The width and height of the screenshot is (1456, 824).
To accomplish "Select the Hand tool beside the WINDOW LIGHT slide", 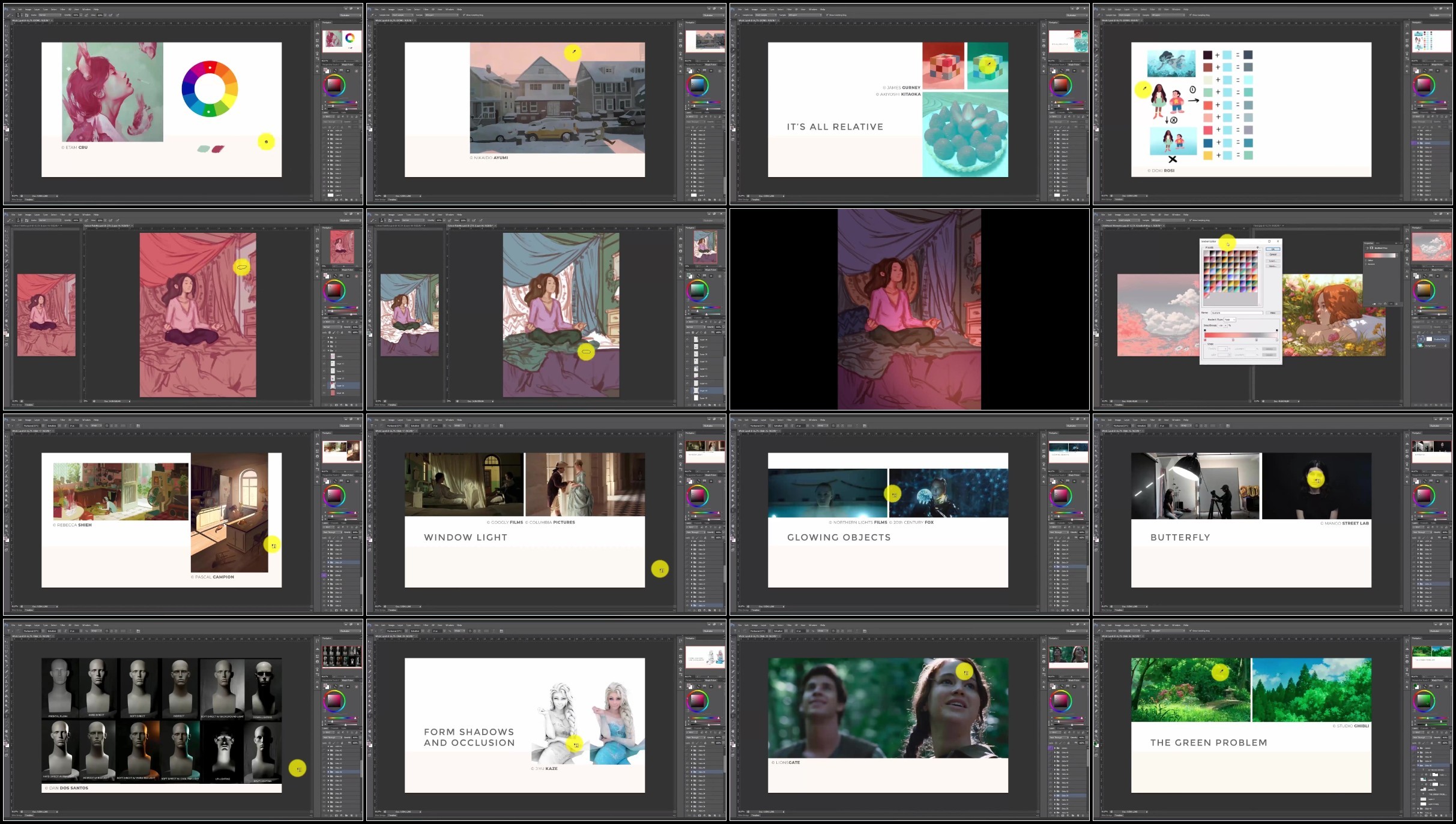I will pos(370,526).
